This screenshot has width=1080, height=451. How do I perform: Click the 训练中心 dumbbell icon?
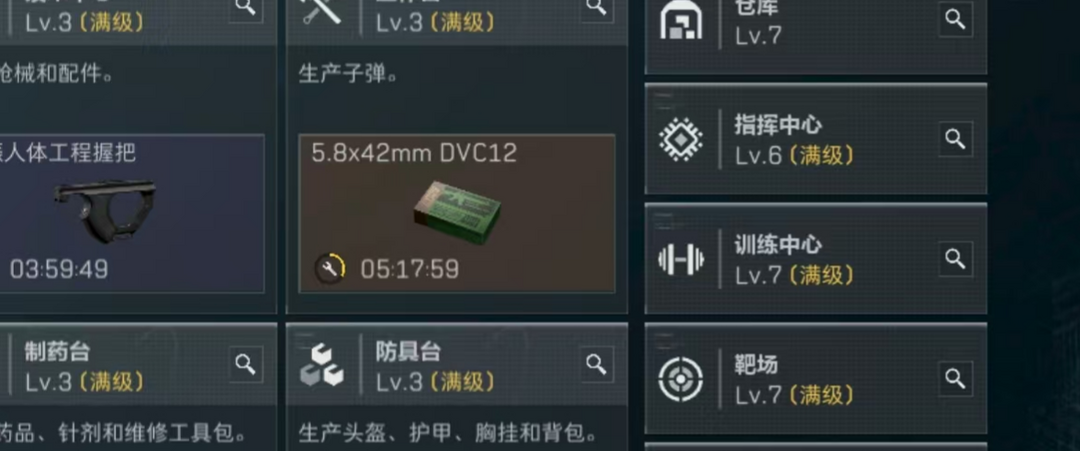[x=681, y=260]
